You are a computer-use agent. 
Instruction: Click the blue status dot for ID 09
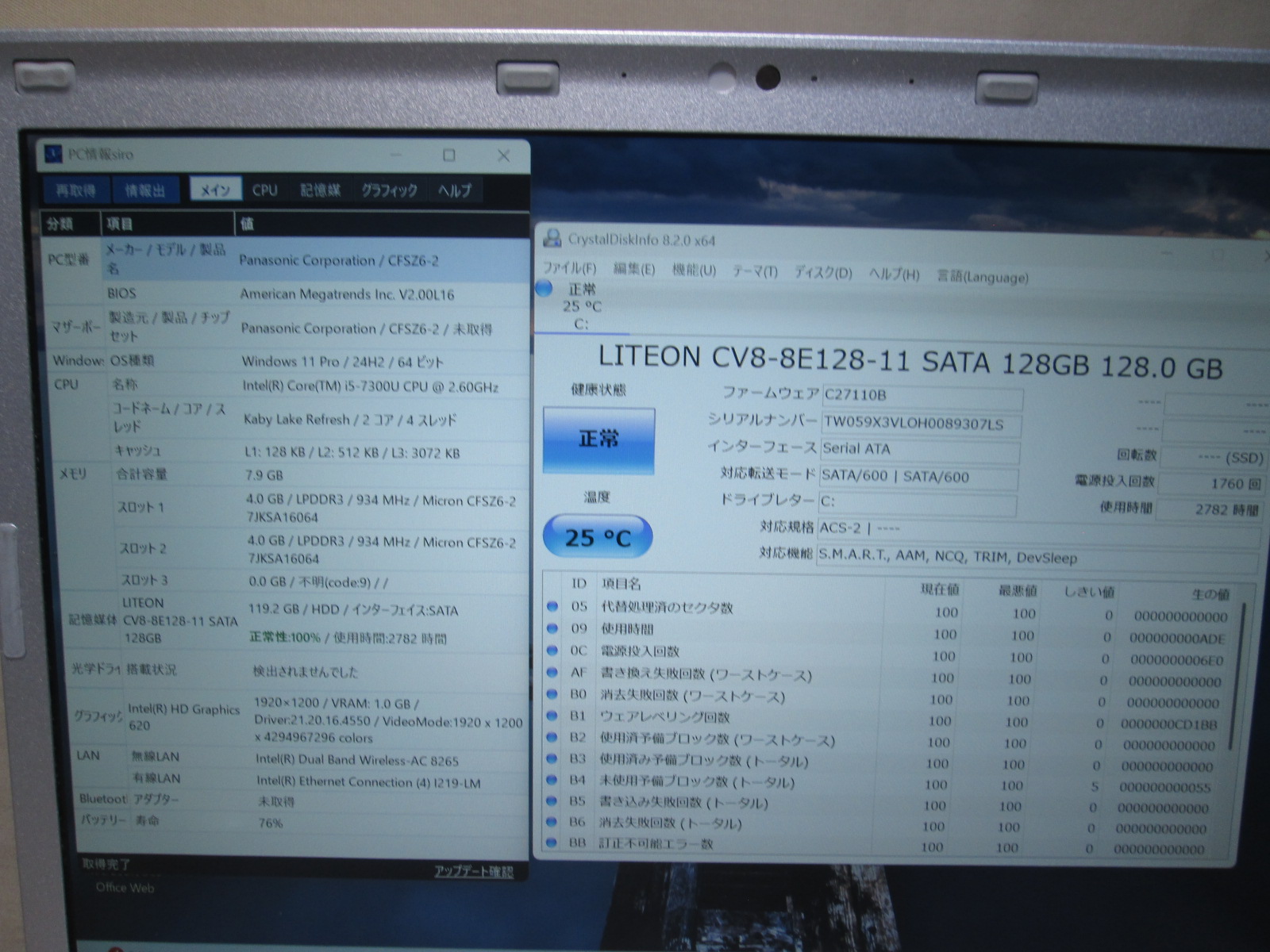552,629
